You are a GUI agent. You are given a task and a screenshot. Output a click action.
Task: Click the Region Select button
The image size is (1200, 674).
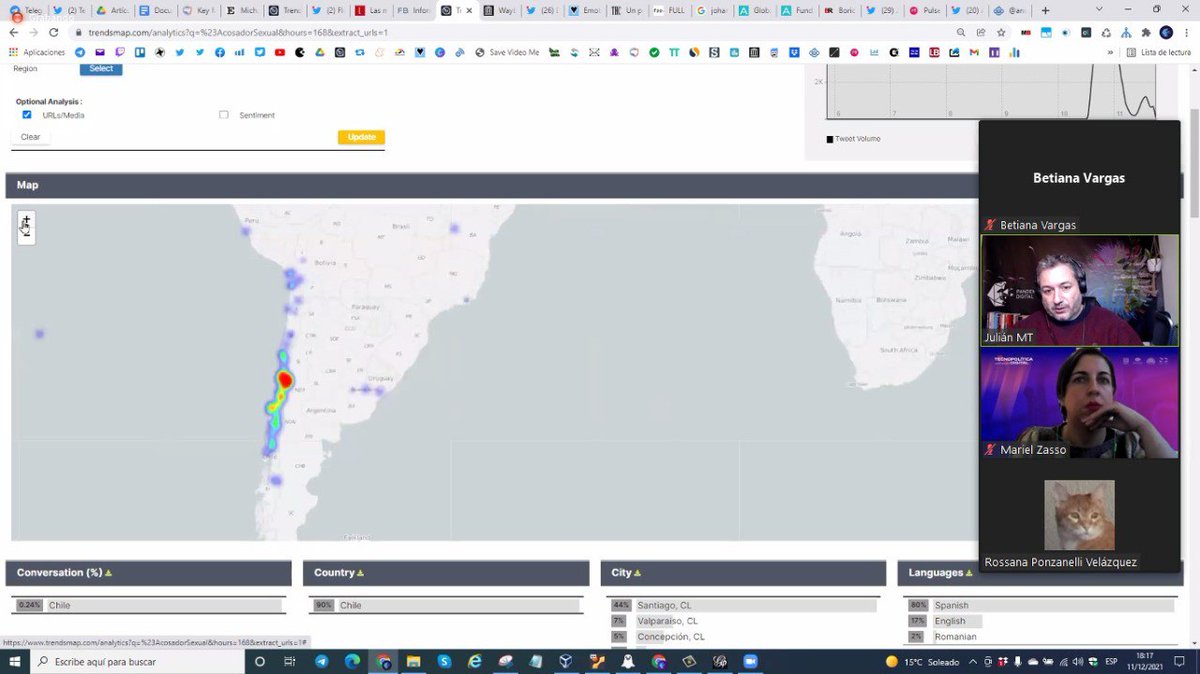click(101, 69)
